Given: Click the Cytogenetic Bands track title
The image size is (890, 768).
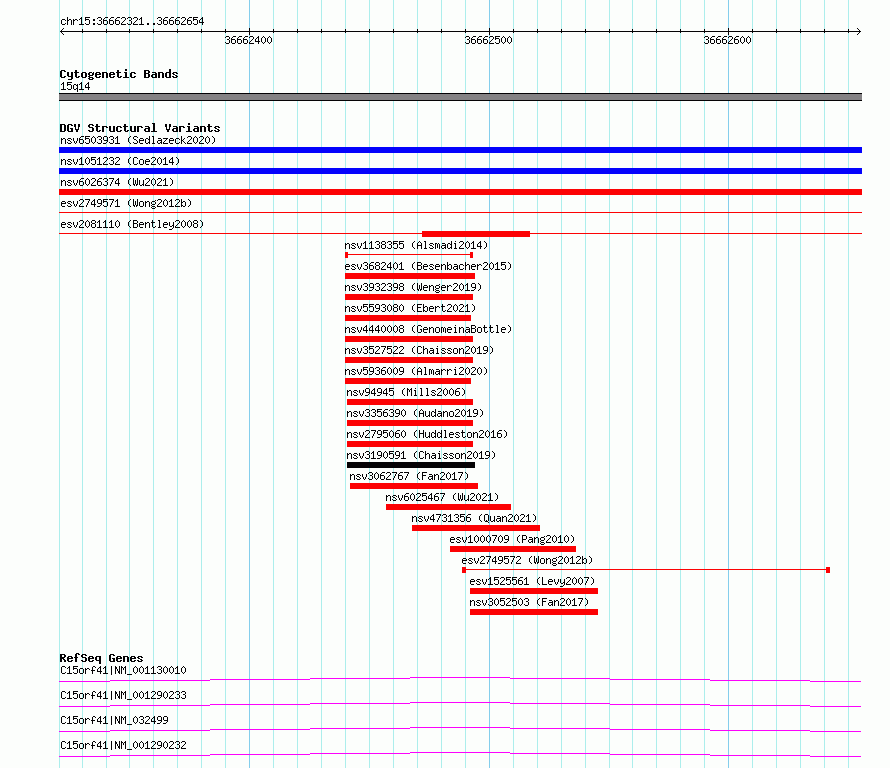Looking at the screenshot, I should 119,74.
